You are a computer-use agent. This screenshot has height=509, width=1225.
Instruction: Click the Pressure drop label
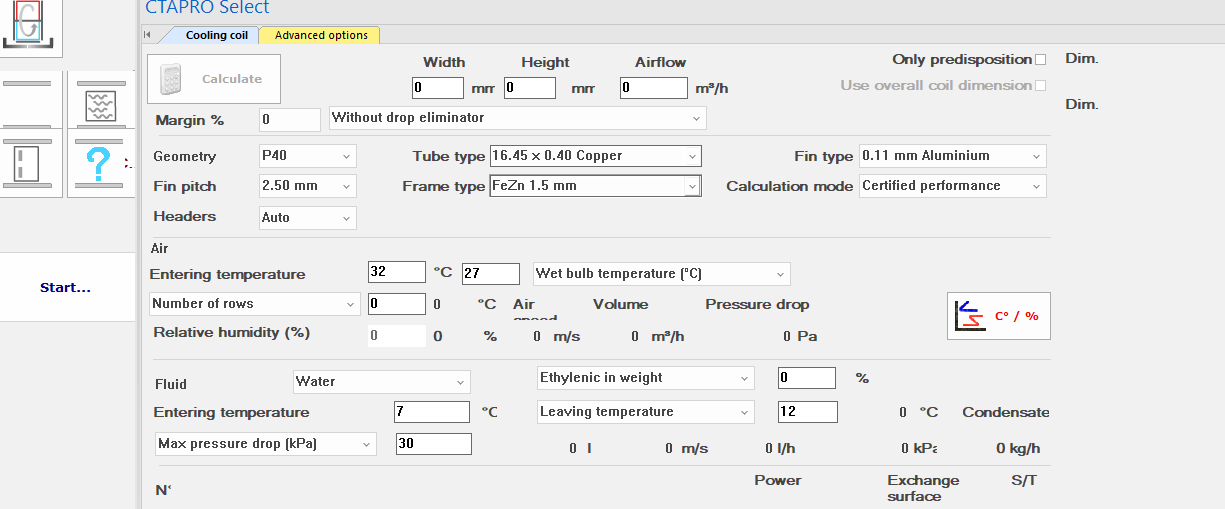757,304
